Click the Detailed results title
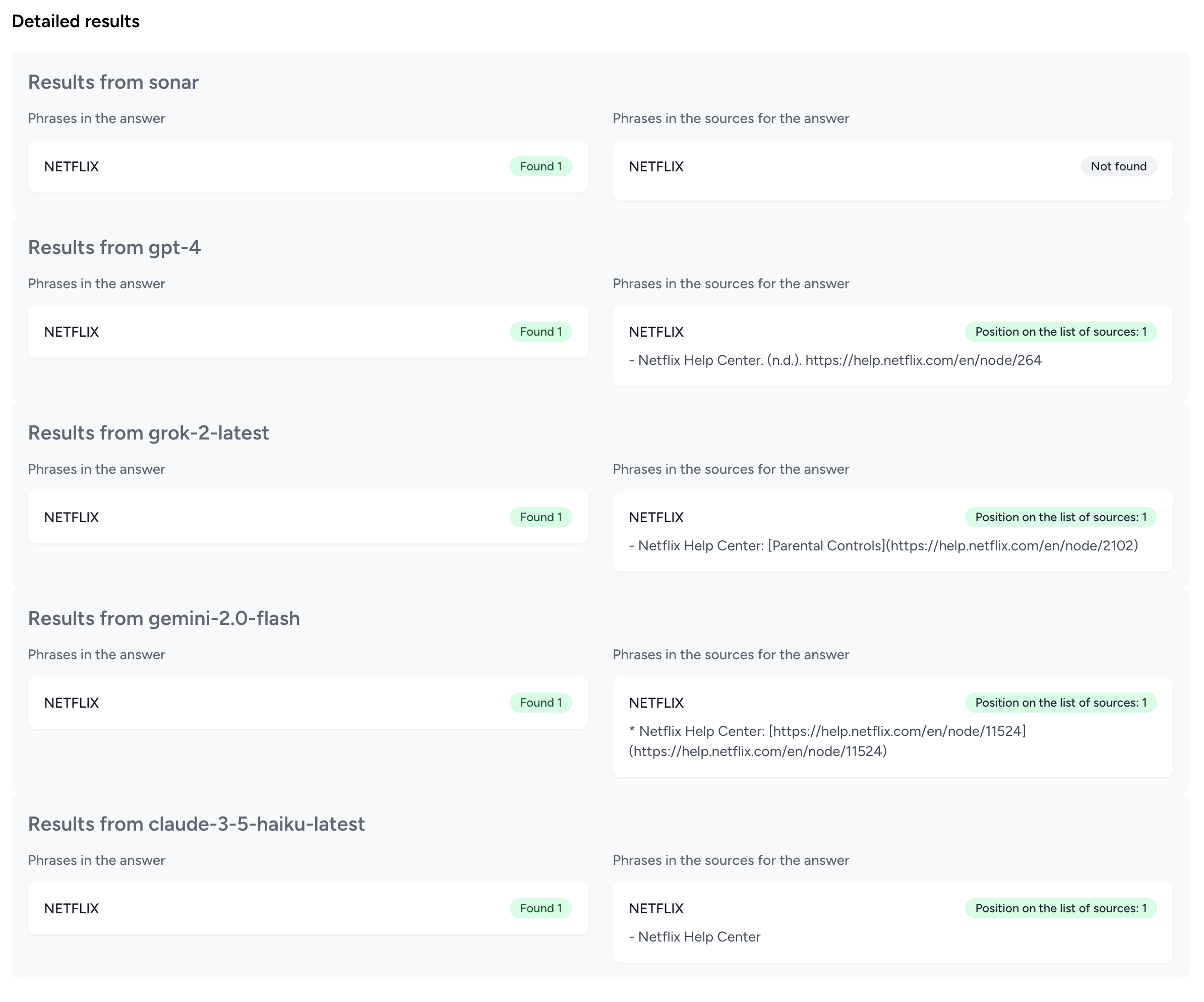 point(76,21)
